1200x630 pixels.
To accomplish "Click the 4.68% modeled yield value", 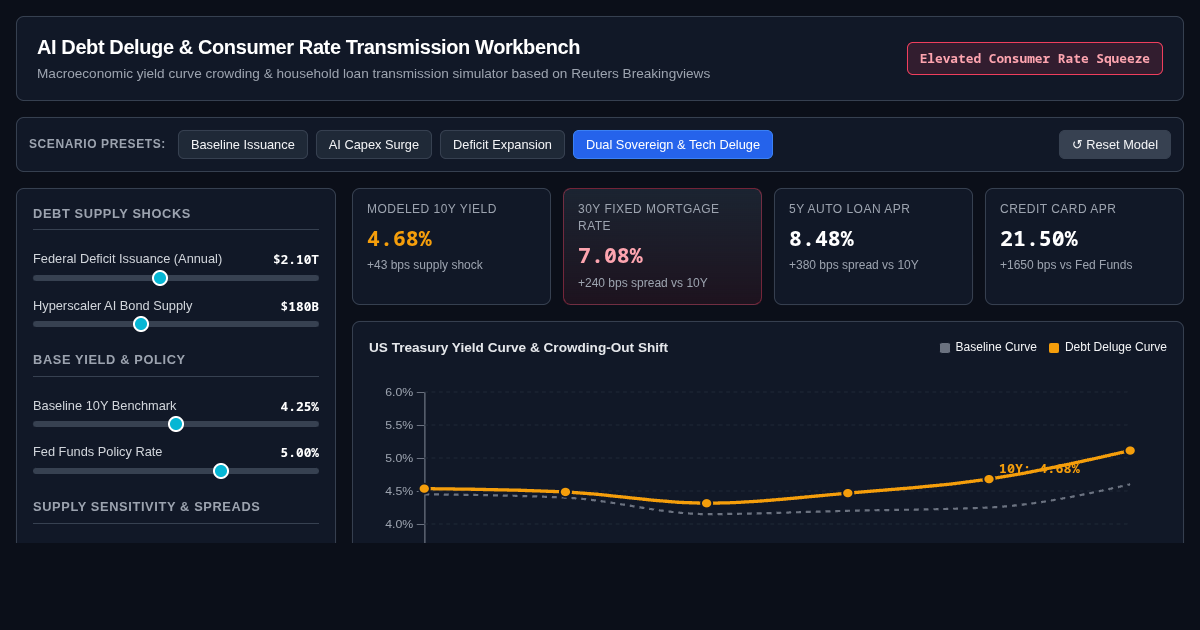I will click(399, 239).
